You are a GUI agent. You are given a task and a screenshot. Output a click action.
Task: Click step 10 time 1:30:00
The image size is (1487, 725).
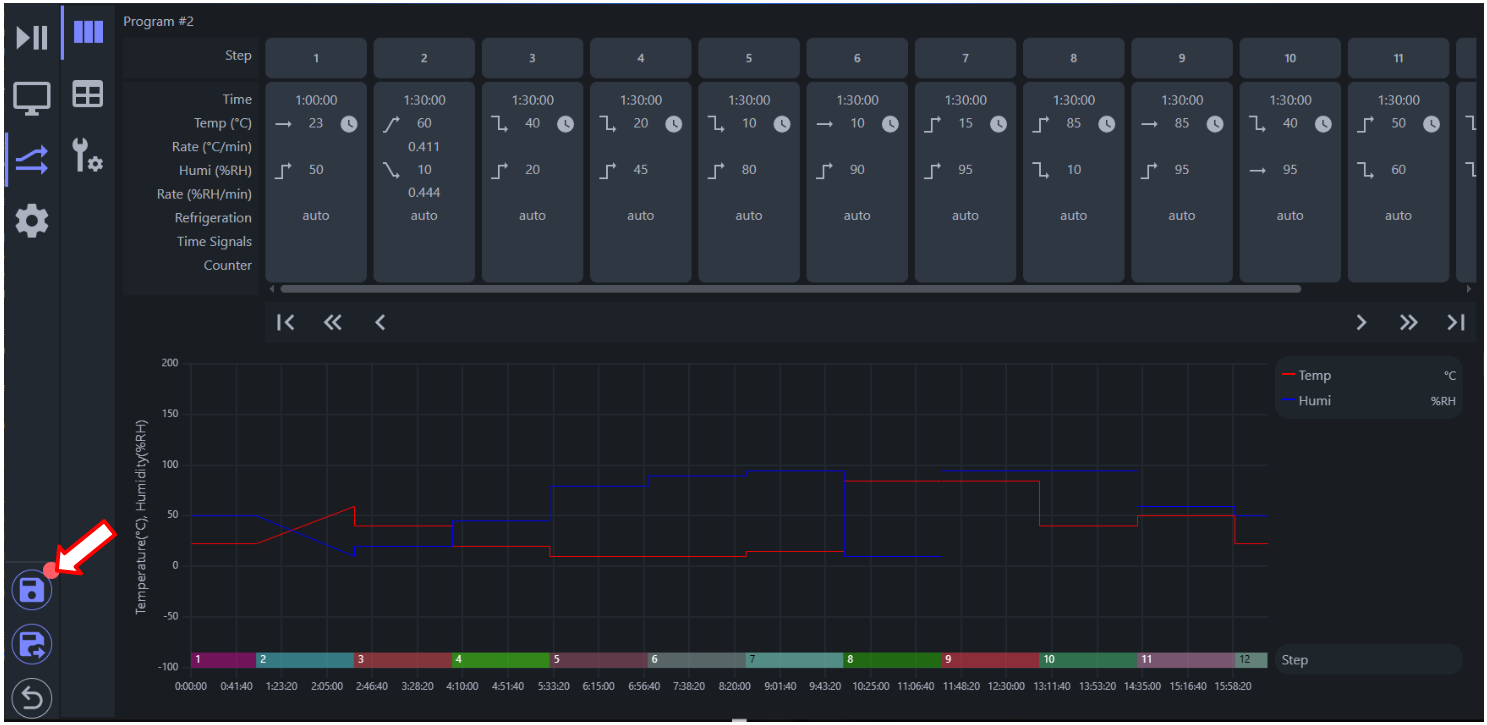click(1290, 100)
